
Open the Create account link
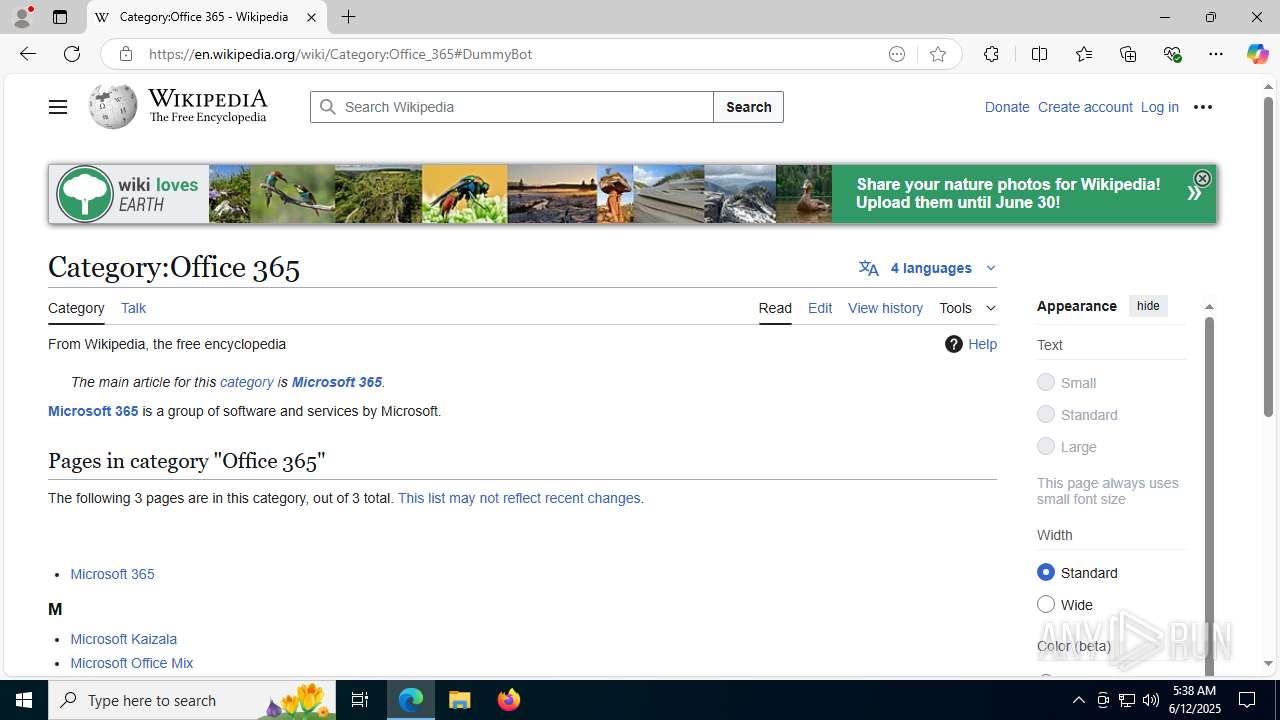[1085, 107]
